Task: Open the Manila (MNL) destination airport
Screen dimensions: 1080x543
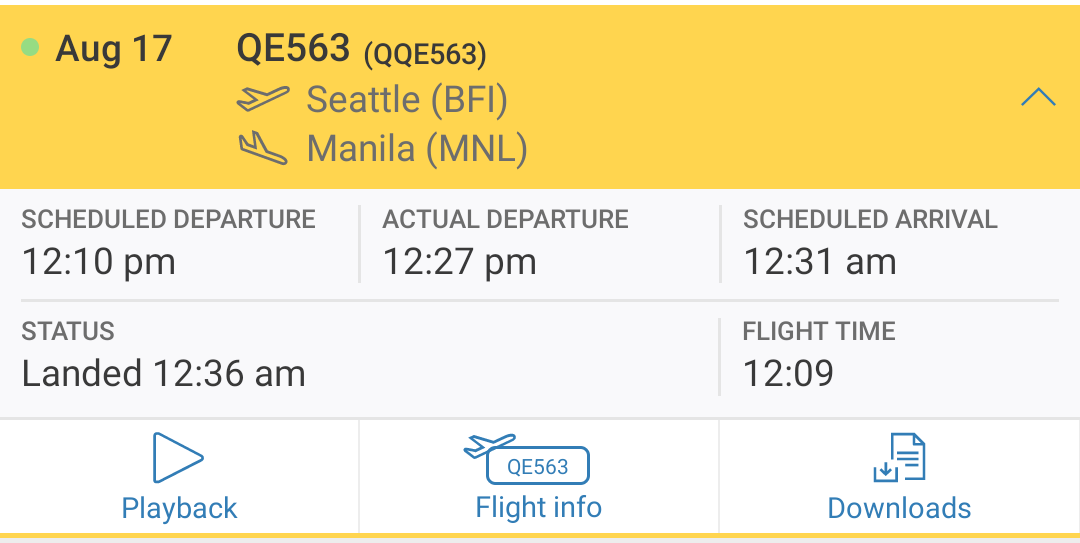Action: point(417,149)
